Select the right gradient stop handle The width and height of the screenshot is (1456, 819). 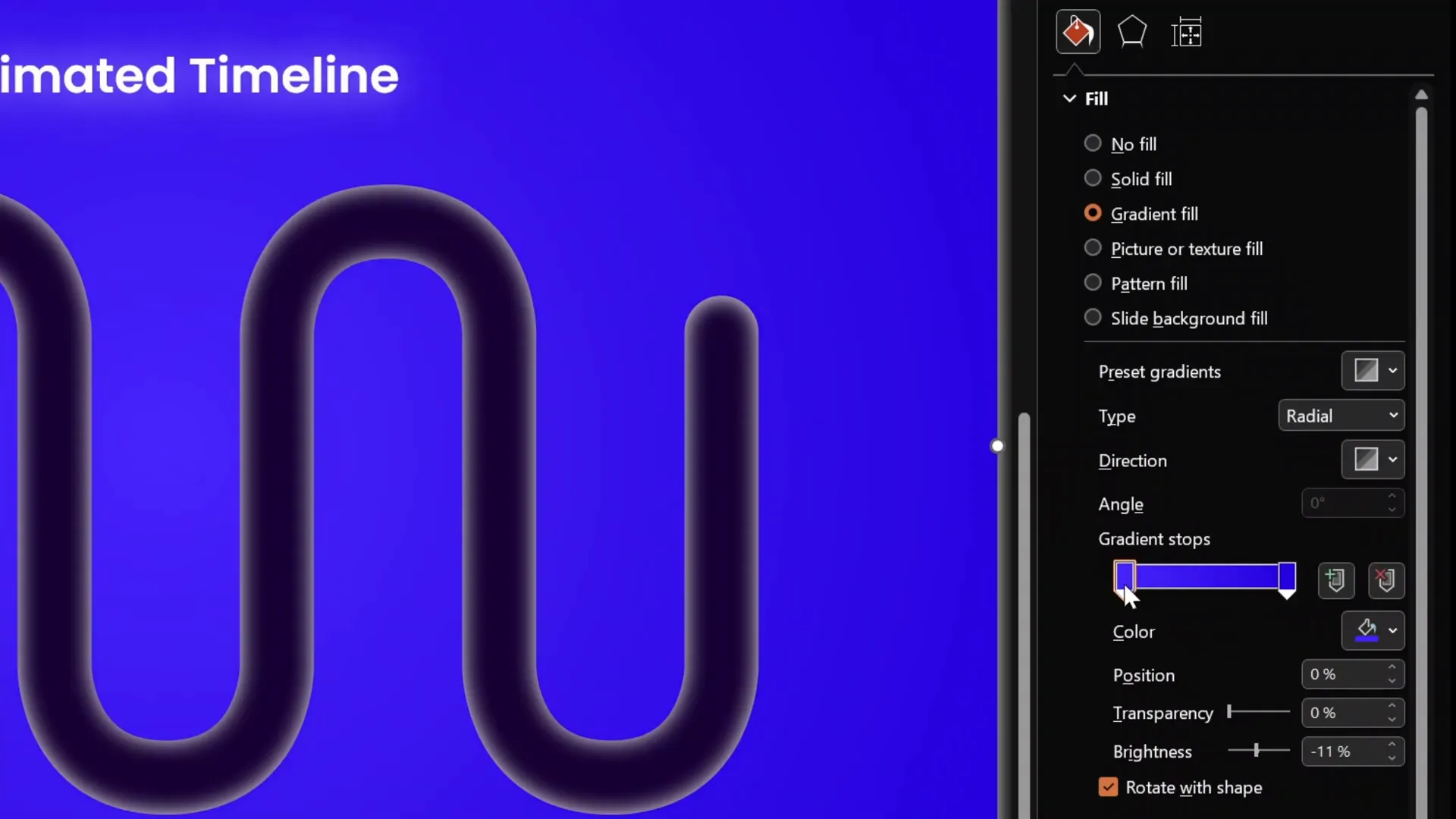click(1287, 580)
